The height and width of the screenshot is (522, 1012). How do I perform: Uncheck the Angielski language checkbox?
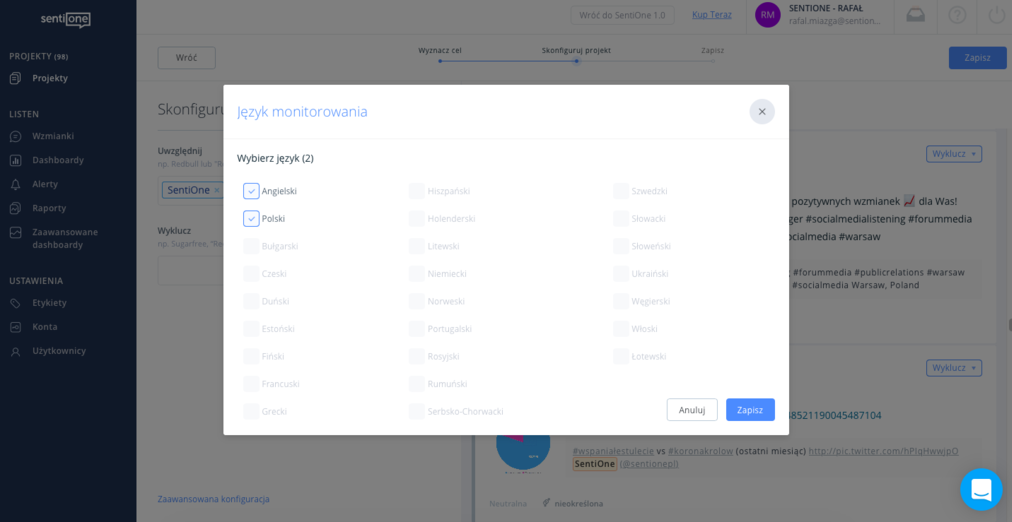[x=251, y=191]
